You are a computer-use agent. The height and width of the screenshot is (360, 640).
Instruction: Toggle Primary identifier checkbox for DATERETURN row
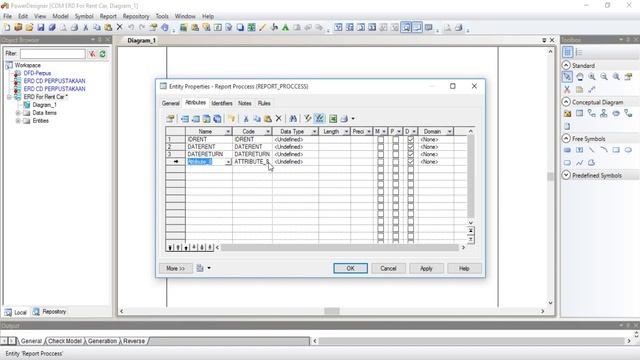pos(396,154)
